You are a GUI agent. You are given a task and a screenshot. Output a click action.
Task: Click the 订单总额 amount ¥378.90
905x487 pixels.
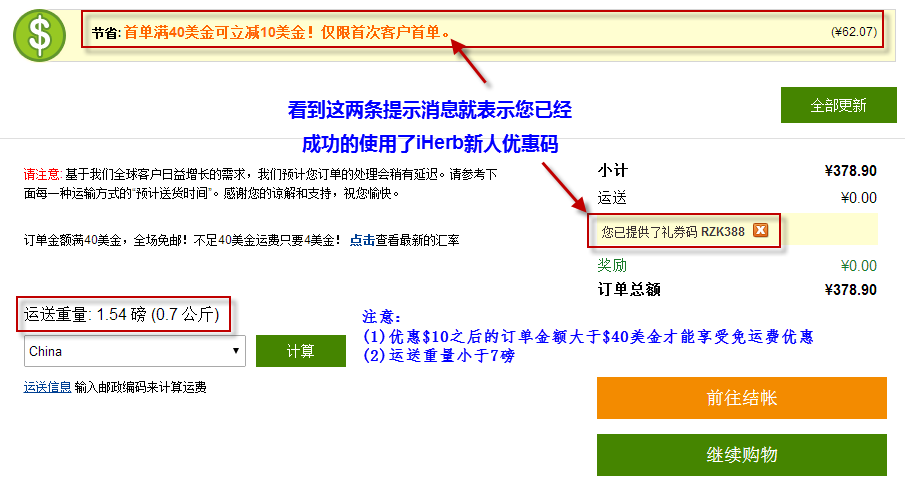[x=850, y=290]
